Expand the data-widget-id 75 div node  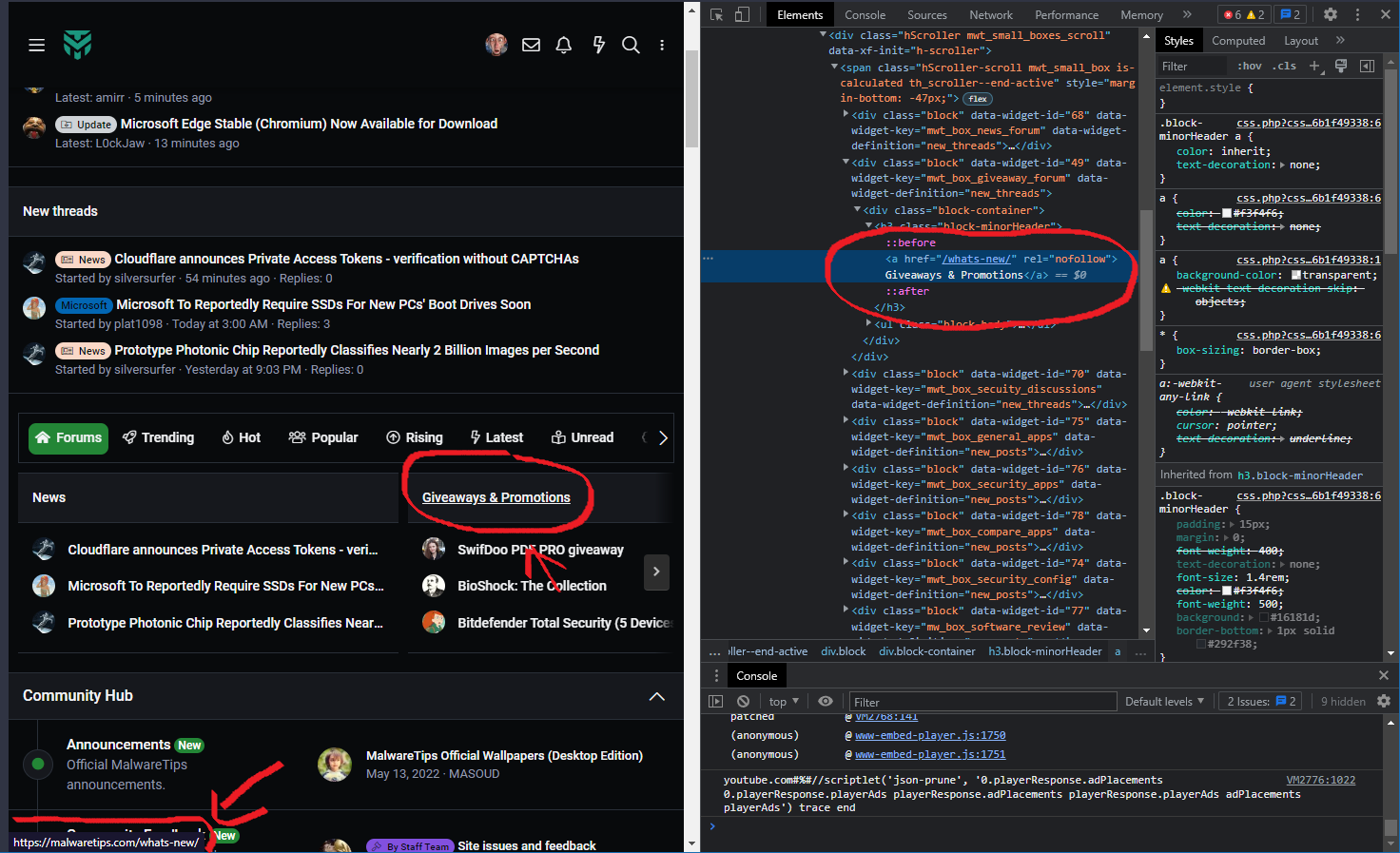(x=846, y=420)
